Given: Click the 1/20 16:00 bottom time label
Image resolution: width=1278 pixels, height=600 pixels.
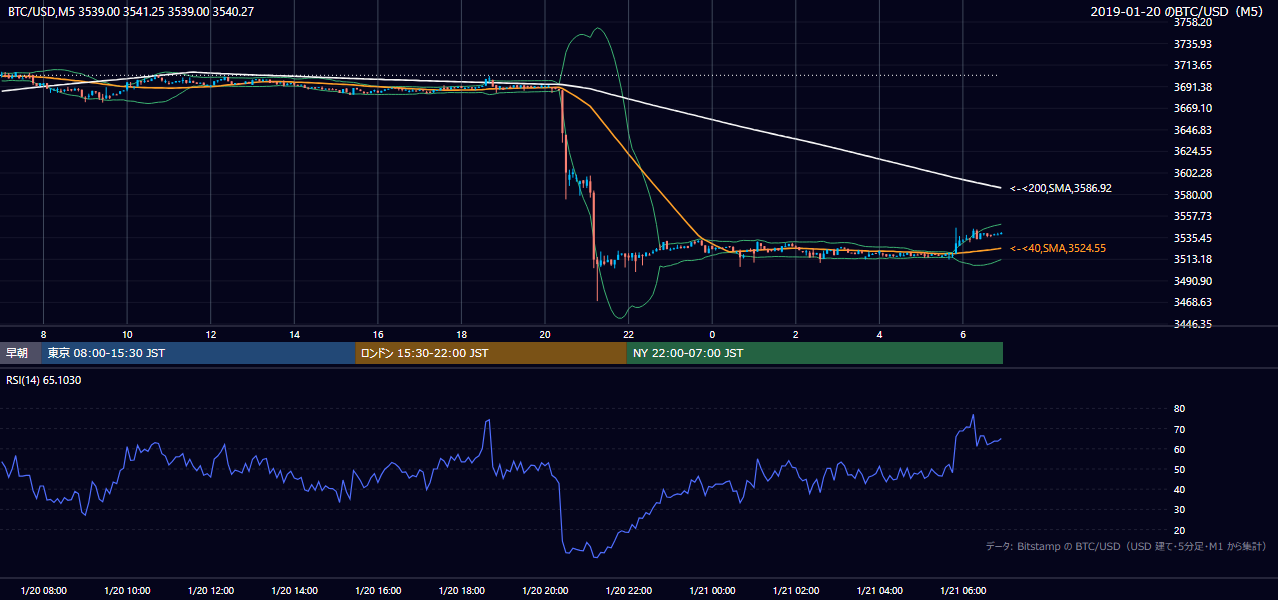Looking at the screenshot, I should click(378, 591).
